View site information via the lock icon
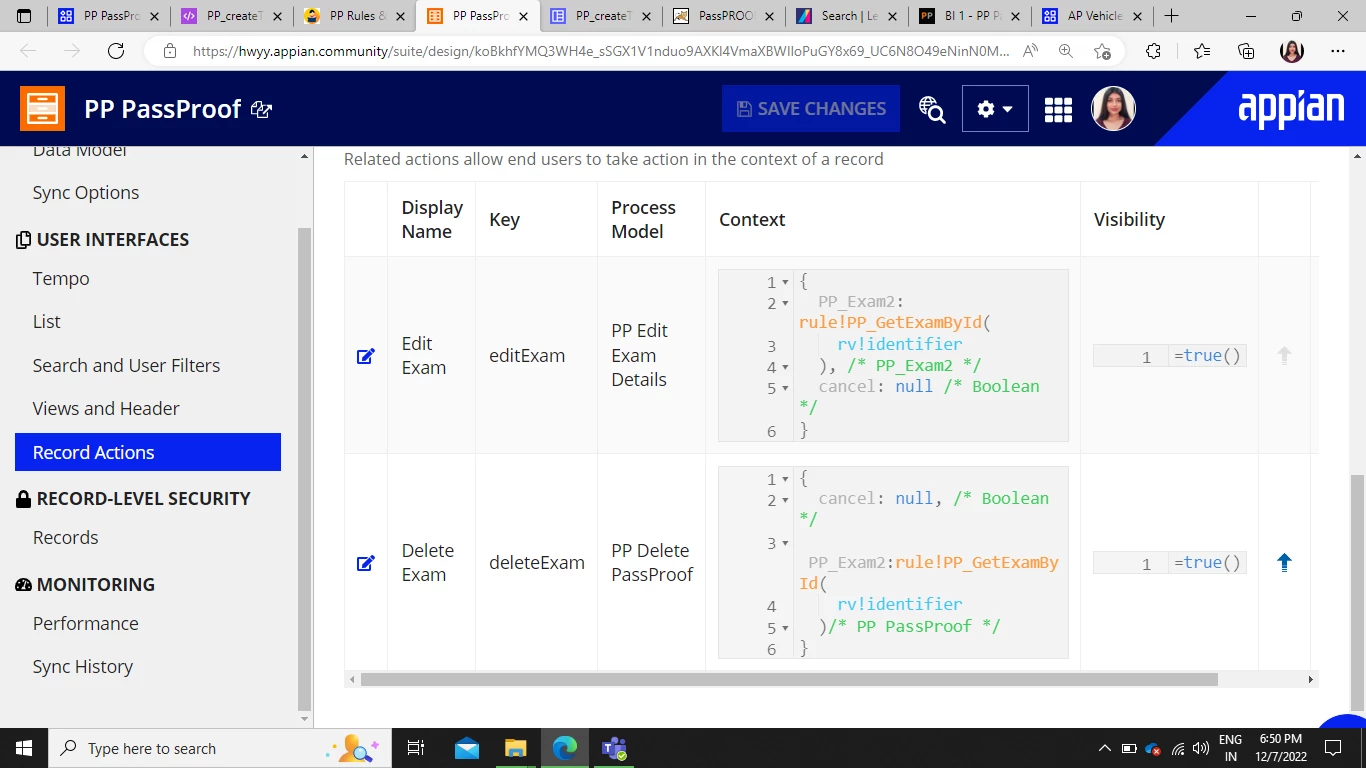This screenshot has height=768, width=1366. (x=170, y=51)
